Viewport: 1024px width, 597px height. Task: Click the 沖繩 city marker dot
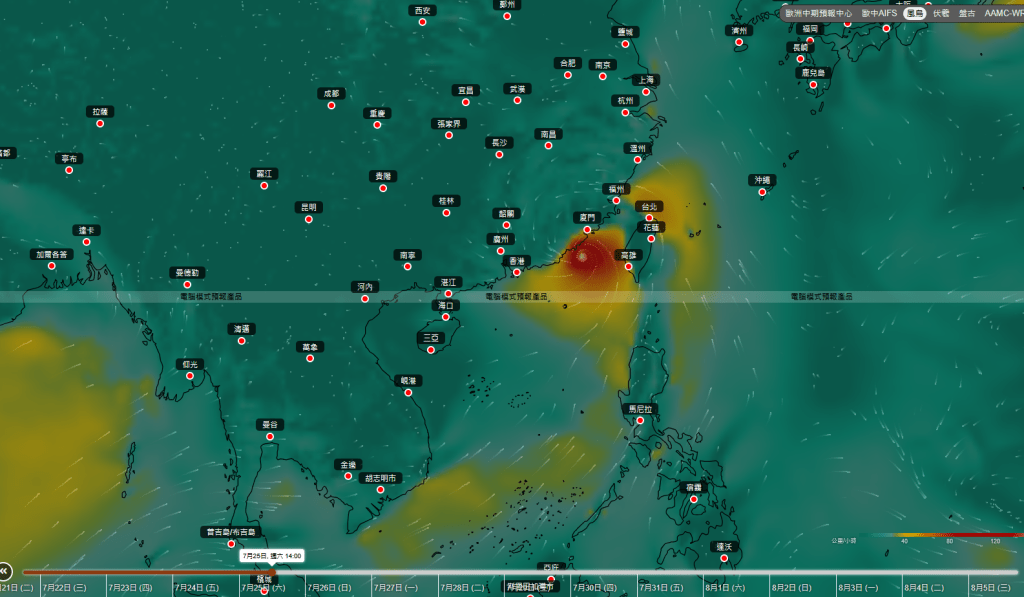762,192
